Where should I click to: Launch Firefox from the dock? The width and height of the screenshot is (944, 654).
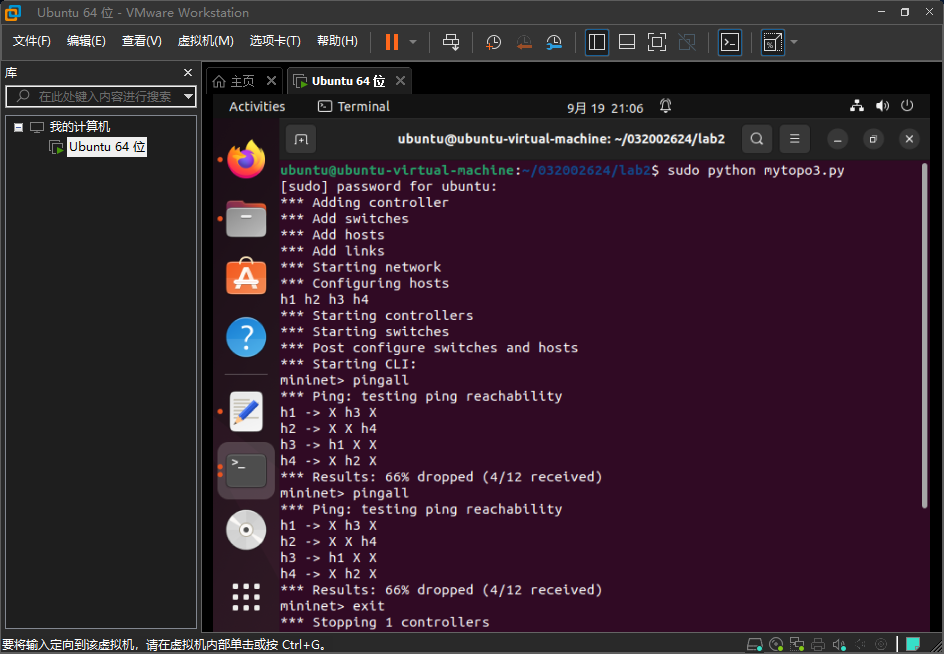[246, 159]
